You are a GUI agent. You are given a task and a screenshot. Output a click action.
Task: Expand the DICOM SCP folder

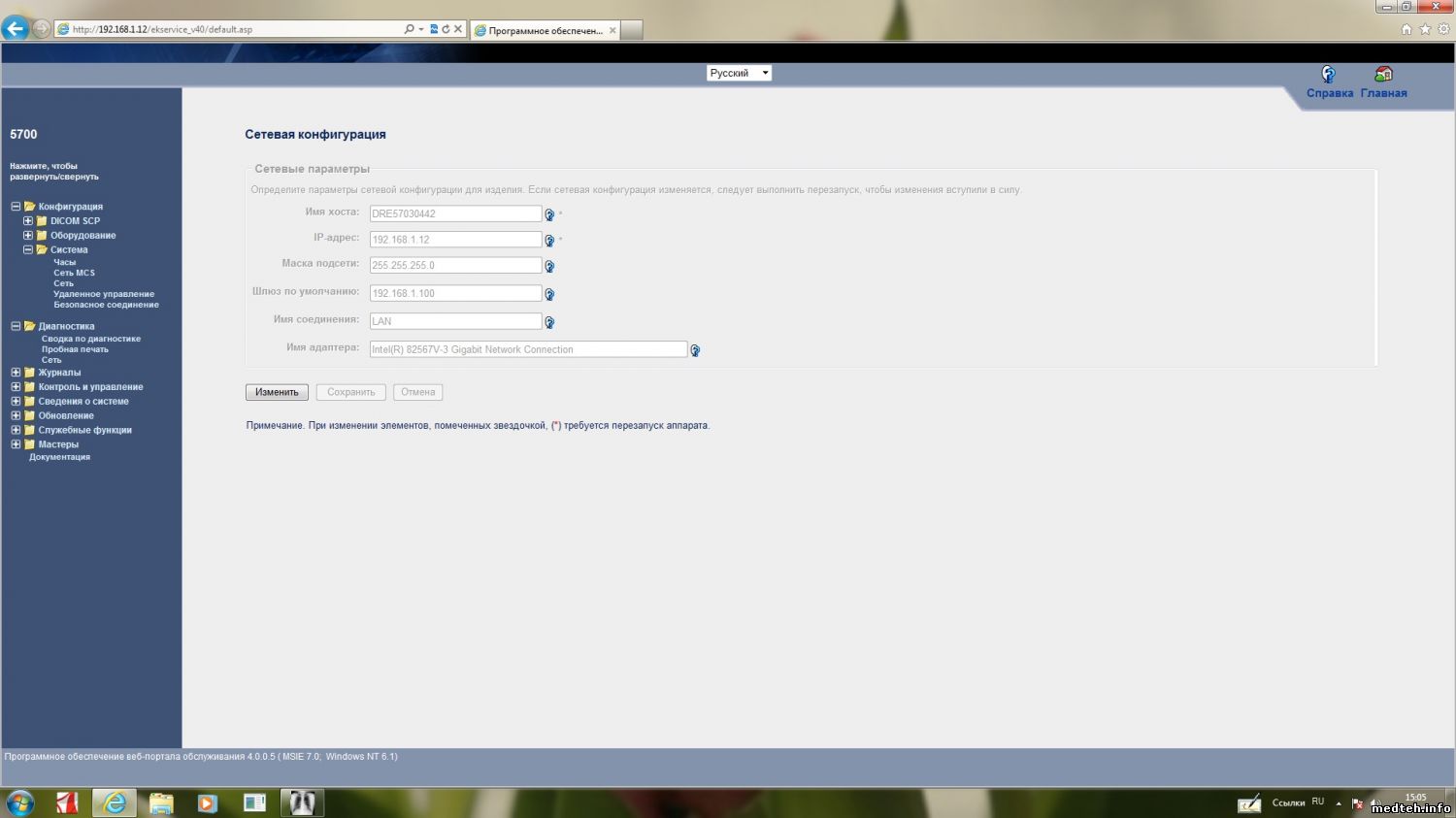point(28,221)
